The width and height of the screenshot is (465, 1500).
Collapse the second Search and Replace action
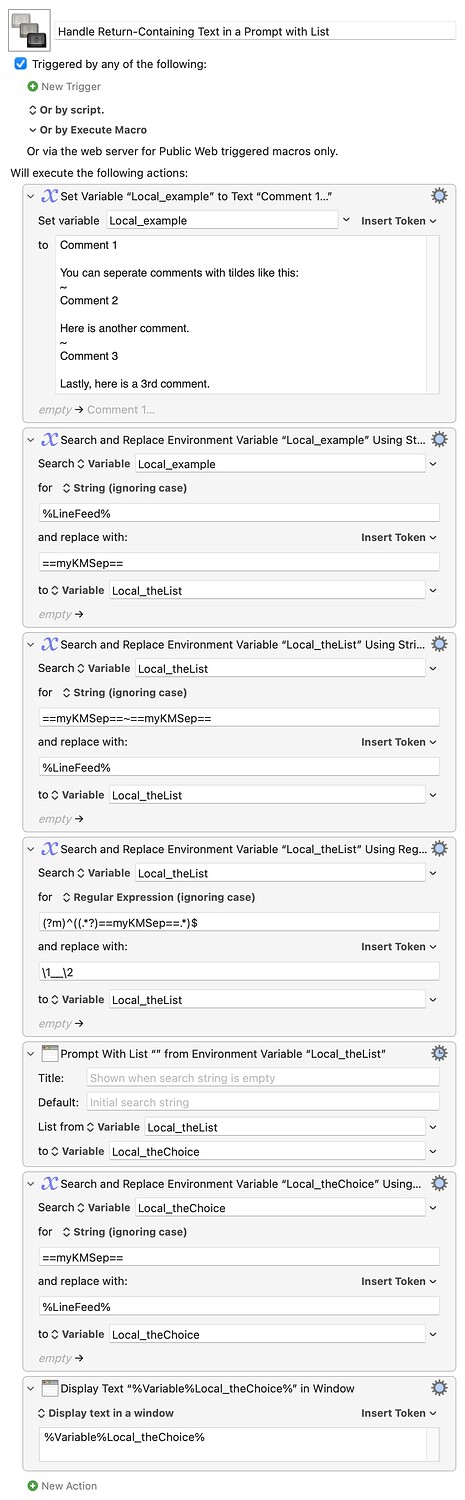click(x=31, y=644)
